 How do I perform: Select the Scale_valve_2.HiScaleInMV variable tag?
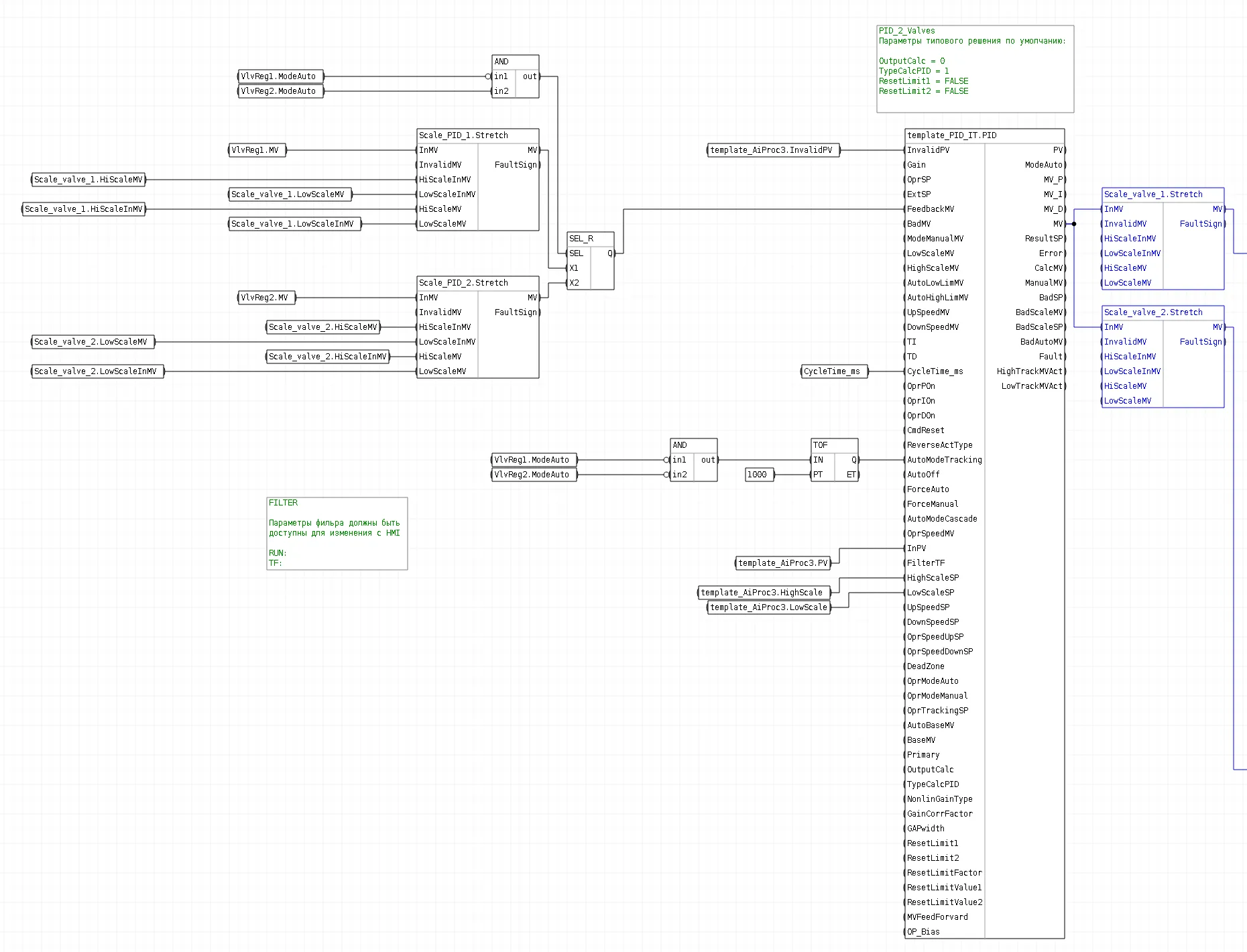pyautogui.click(x=328, y=357)
